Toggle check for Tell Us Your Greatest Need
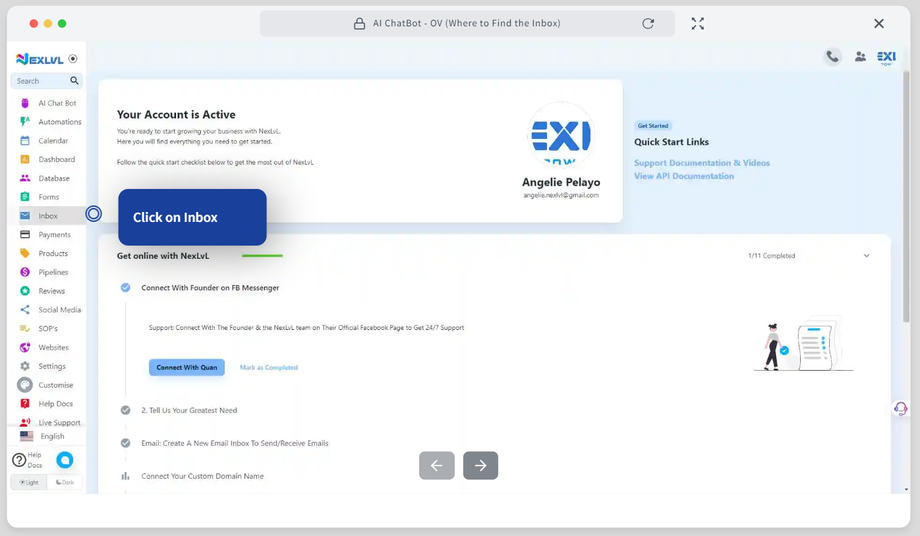 [126, 410]
